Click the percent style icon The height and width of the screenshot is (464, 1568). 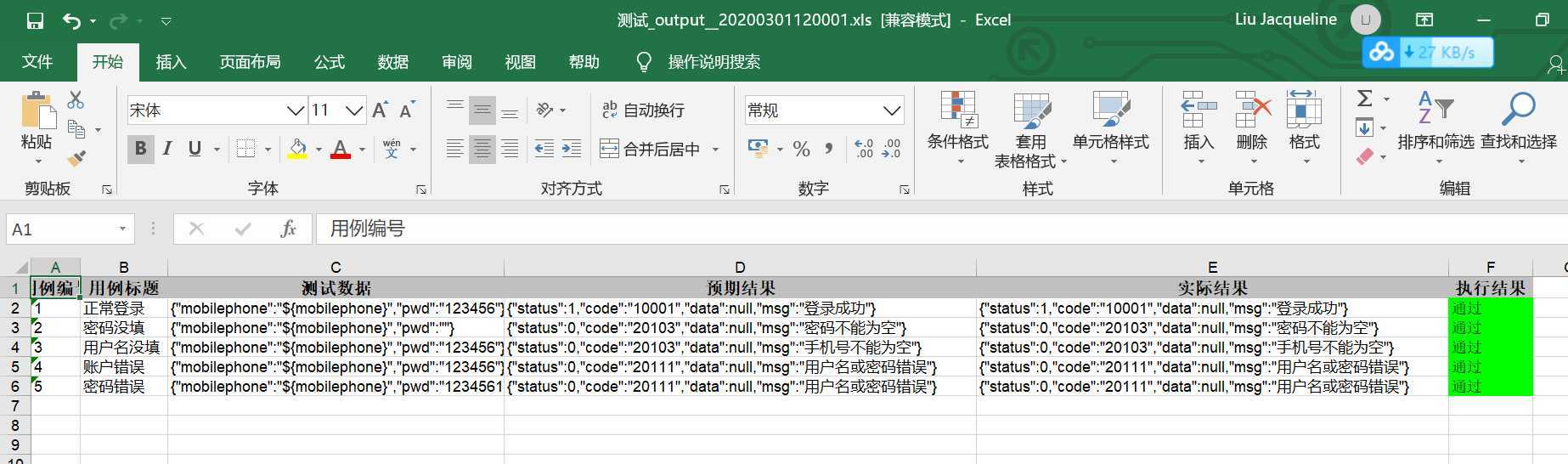click(801, 149)
